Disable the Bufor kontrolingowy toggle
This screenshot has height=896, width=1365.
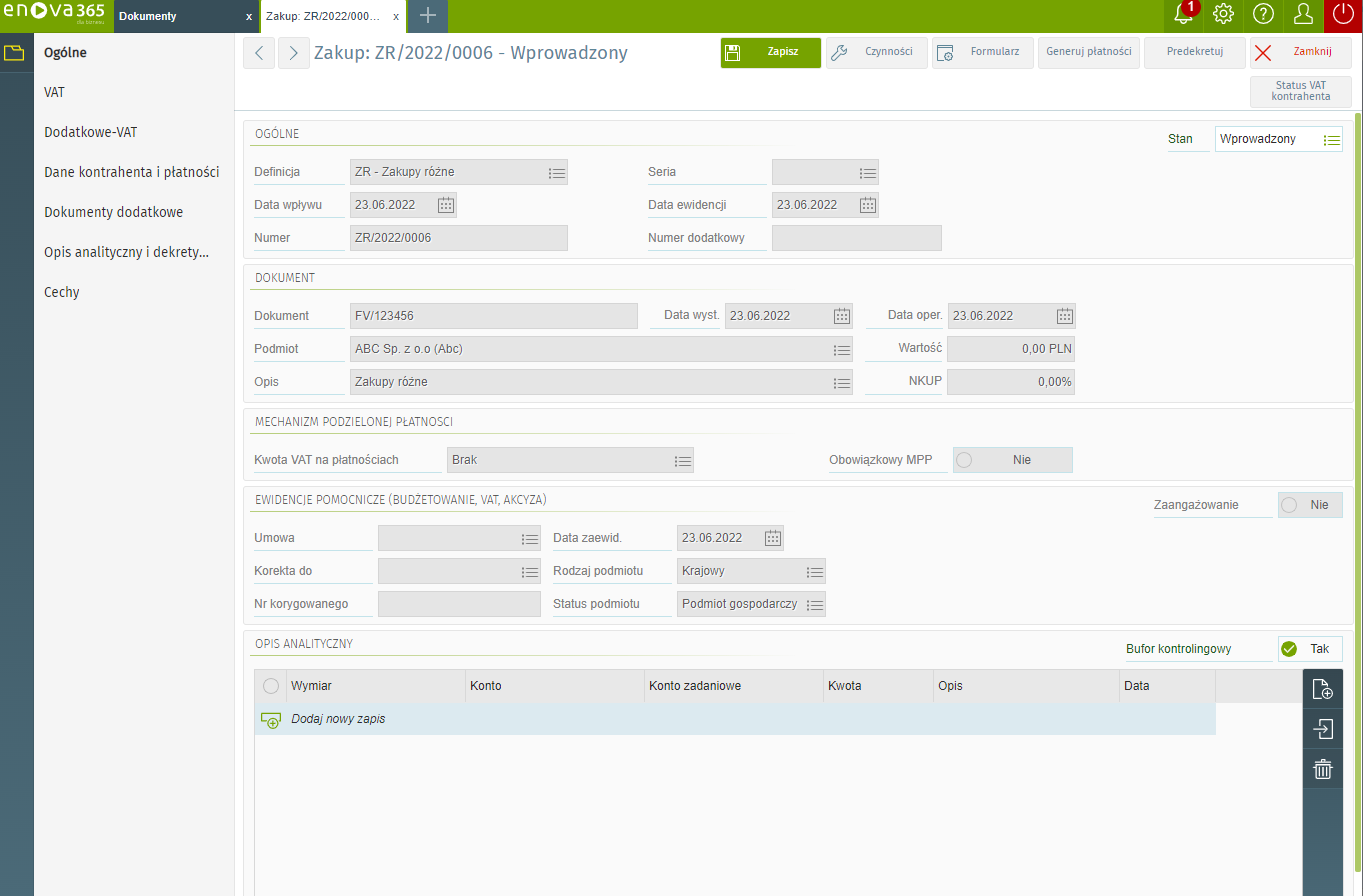(x=1310, y=649)
